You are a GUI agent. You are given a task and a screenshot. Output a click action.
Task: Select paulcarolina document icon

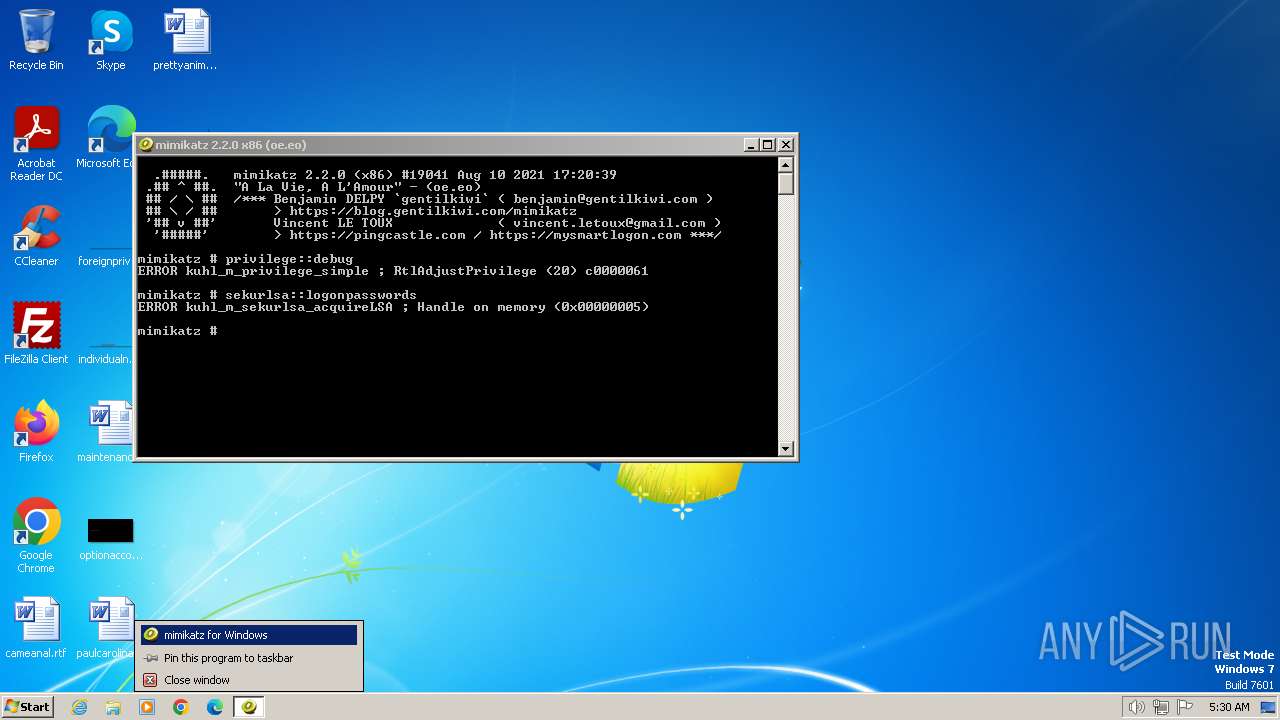pyautogui.click(x=108, y=628)
